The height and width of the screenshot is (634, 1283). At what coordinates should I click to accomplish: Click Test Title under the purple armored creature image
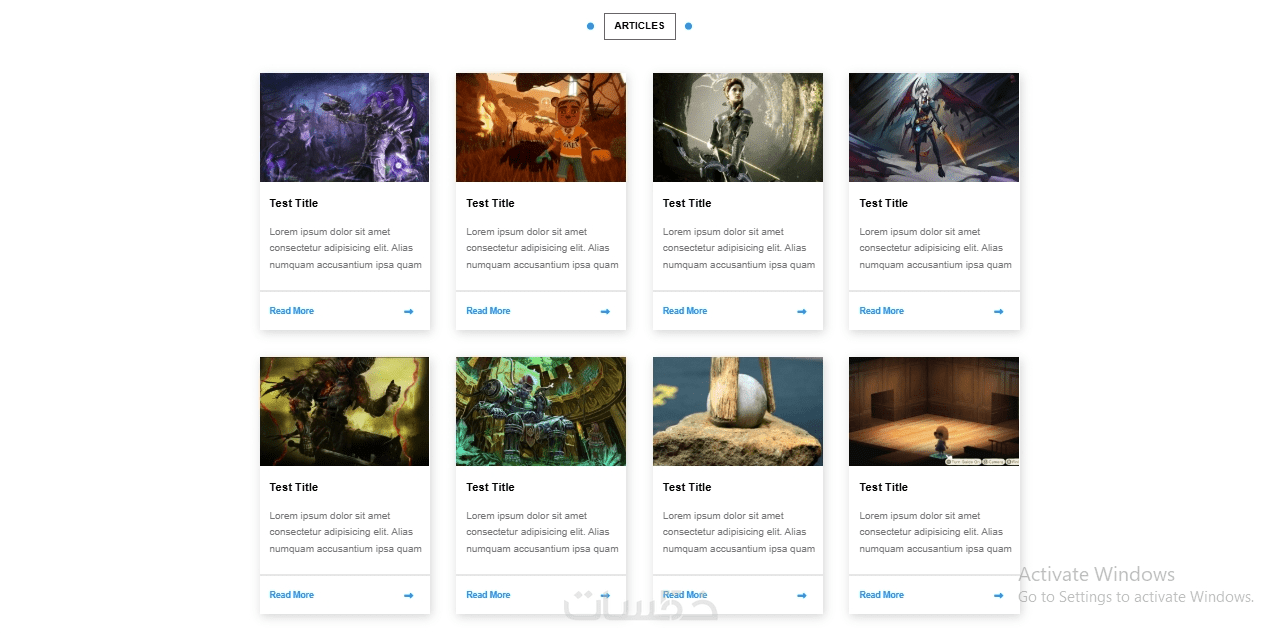(x=294, y=203)
